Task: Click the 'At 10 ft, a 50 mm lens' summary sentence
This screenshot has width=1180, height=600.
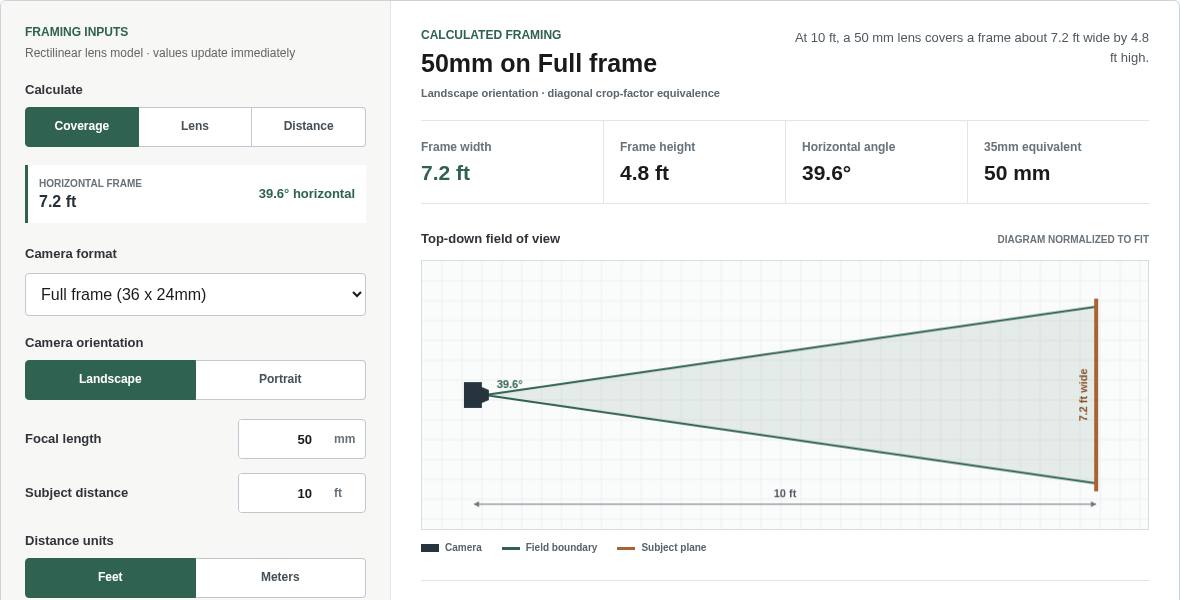Action: 972,47
